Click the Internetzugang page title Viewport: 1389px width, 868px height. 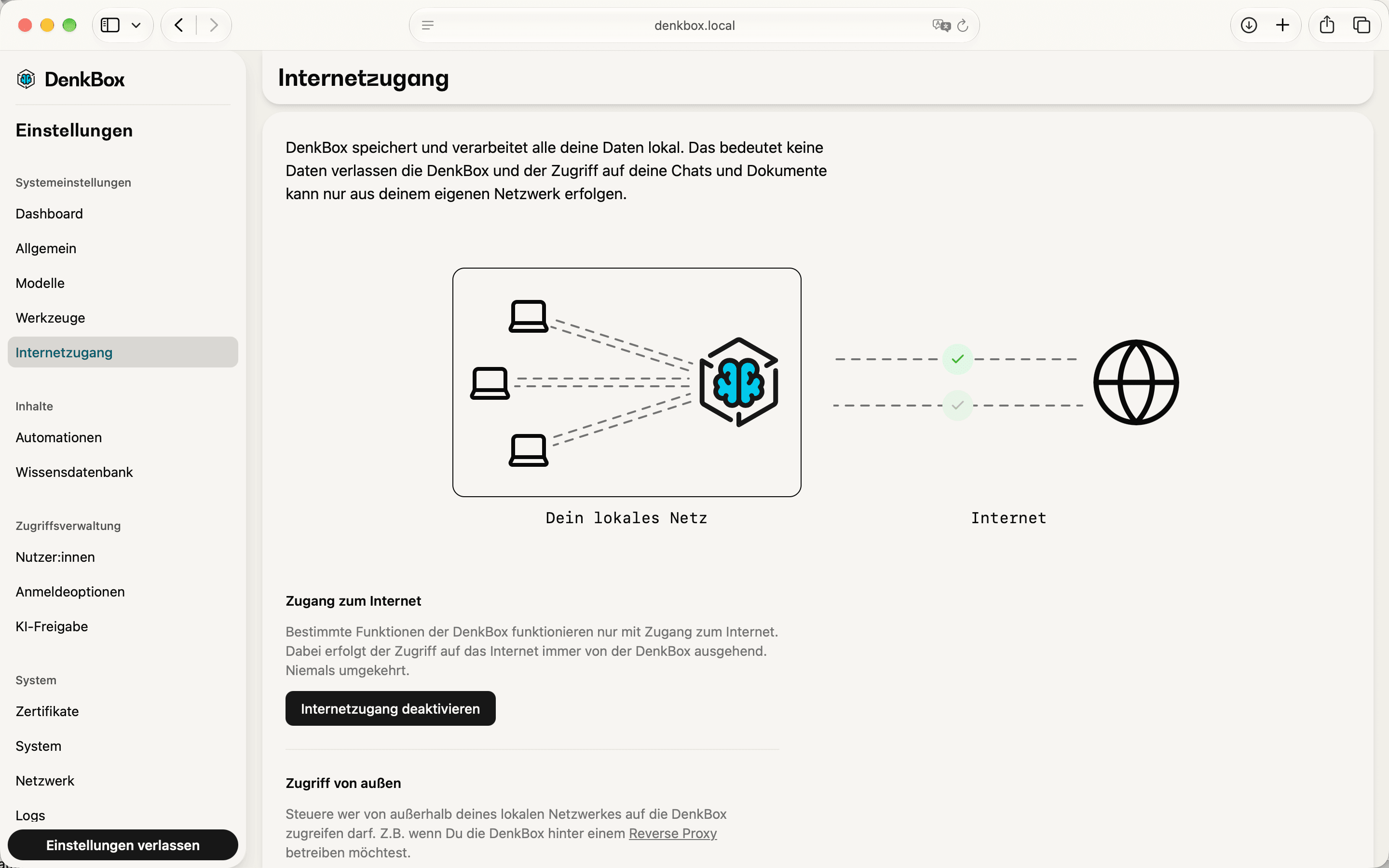363,78
